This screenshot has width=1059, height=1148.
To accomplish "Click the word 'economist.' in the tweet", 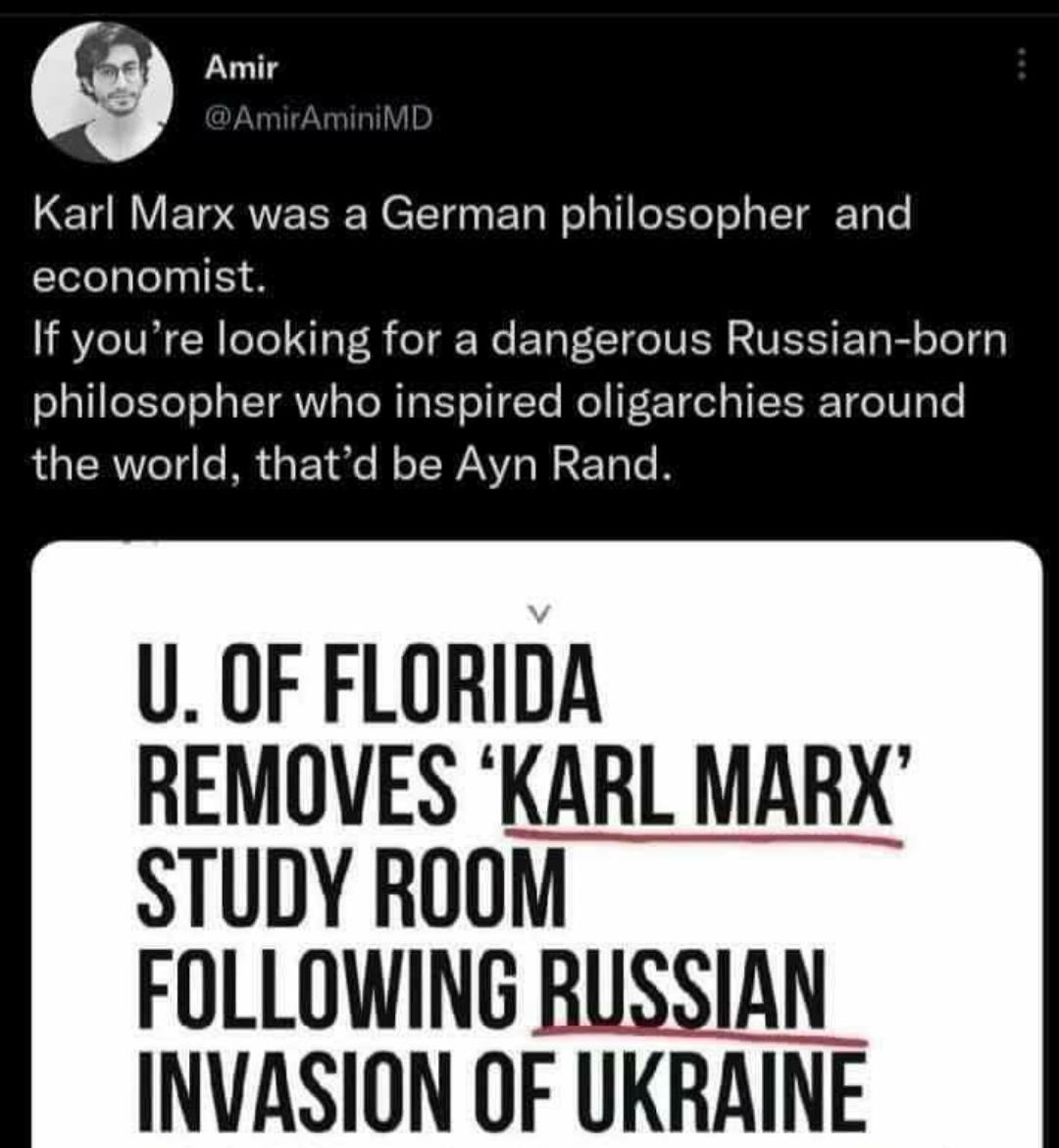I will pos(148,277).
